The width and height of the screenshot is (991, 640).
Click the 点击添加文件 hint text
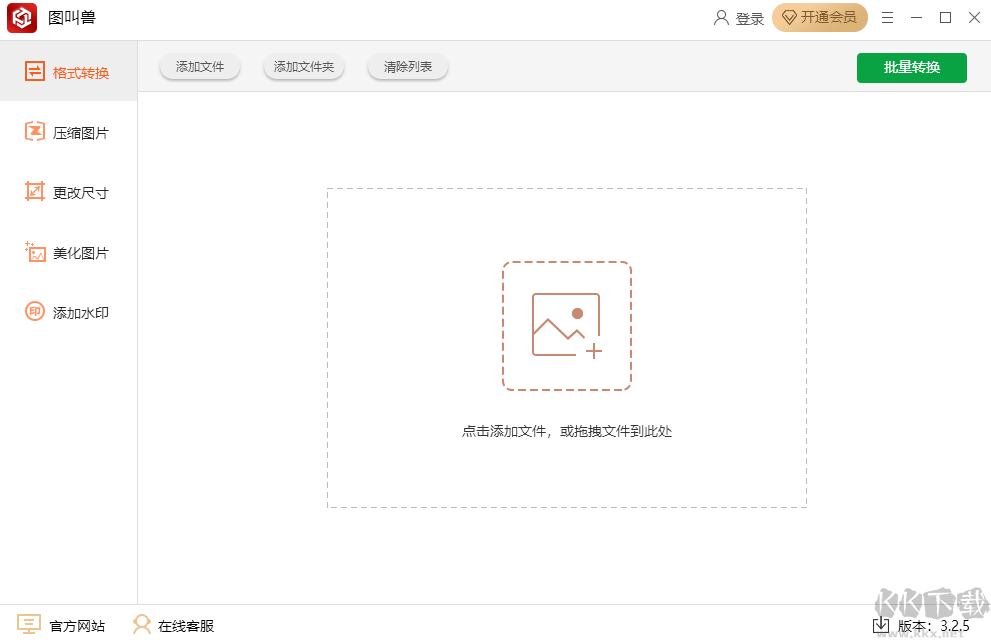pyautogui.click(x=566, y=432)
